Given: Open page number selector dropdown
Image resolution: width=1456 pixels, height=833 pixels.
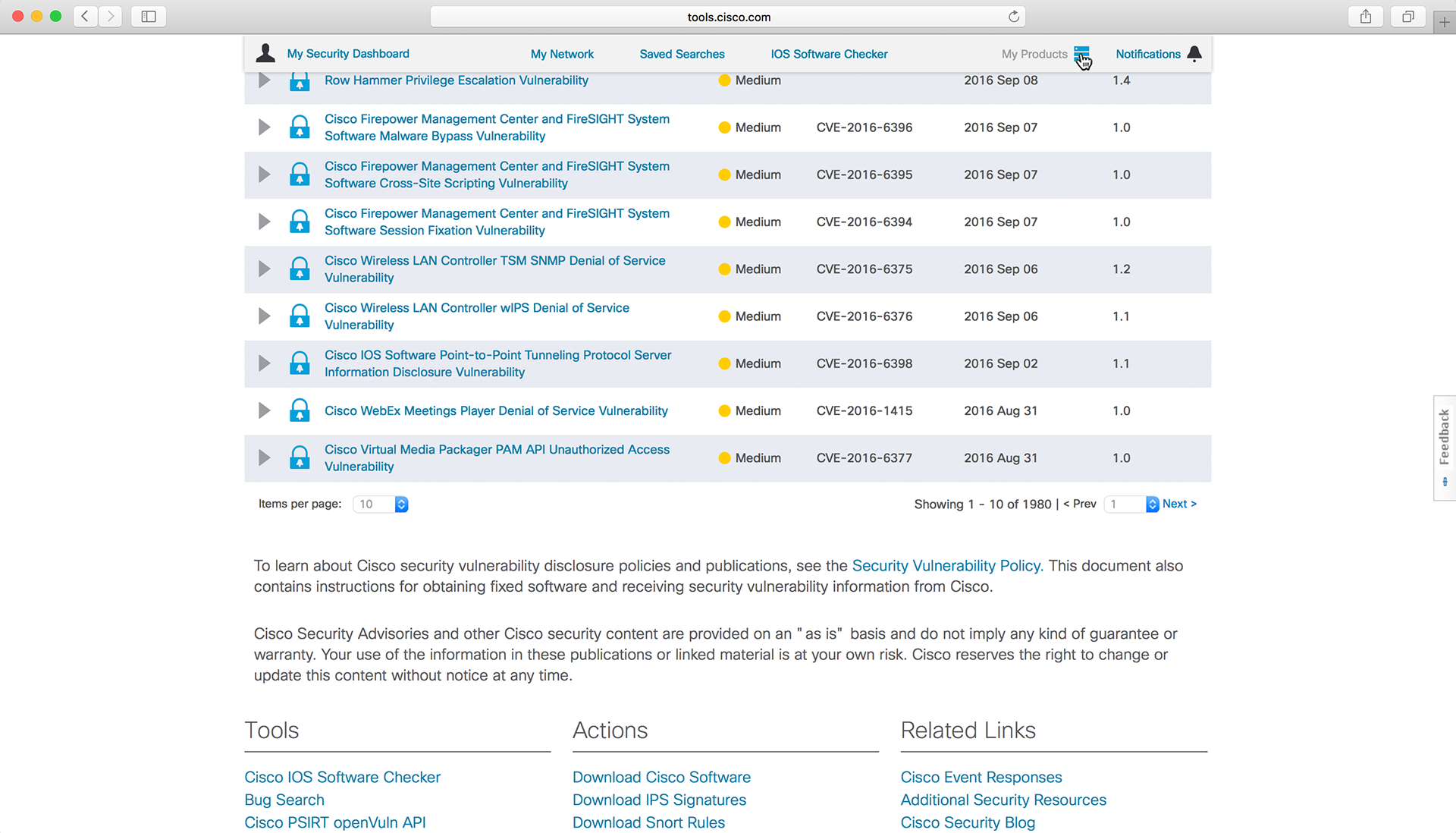Looking at the screenshot, I should click(x=1131, y=504).
